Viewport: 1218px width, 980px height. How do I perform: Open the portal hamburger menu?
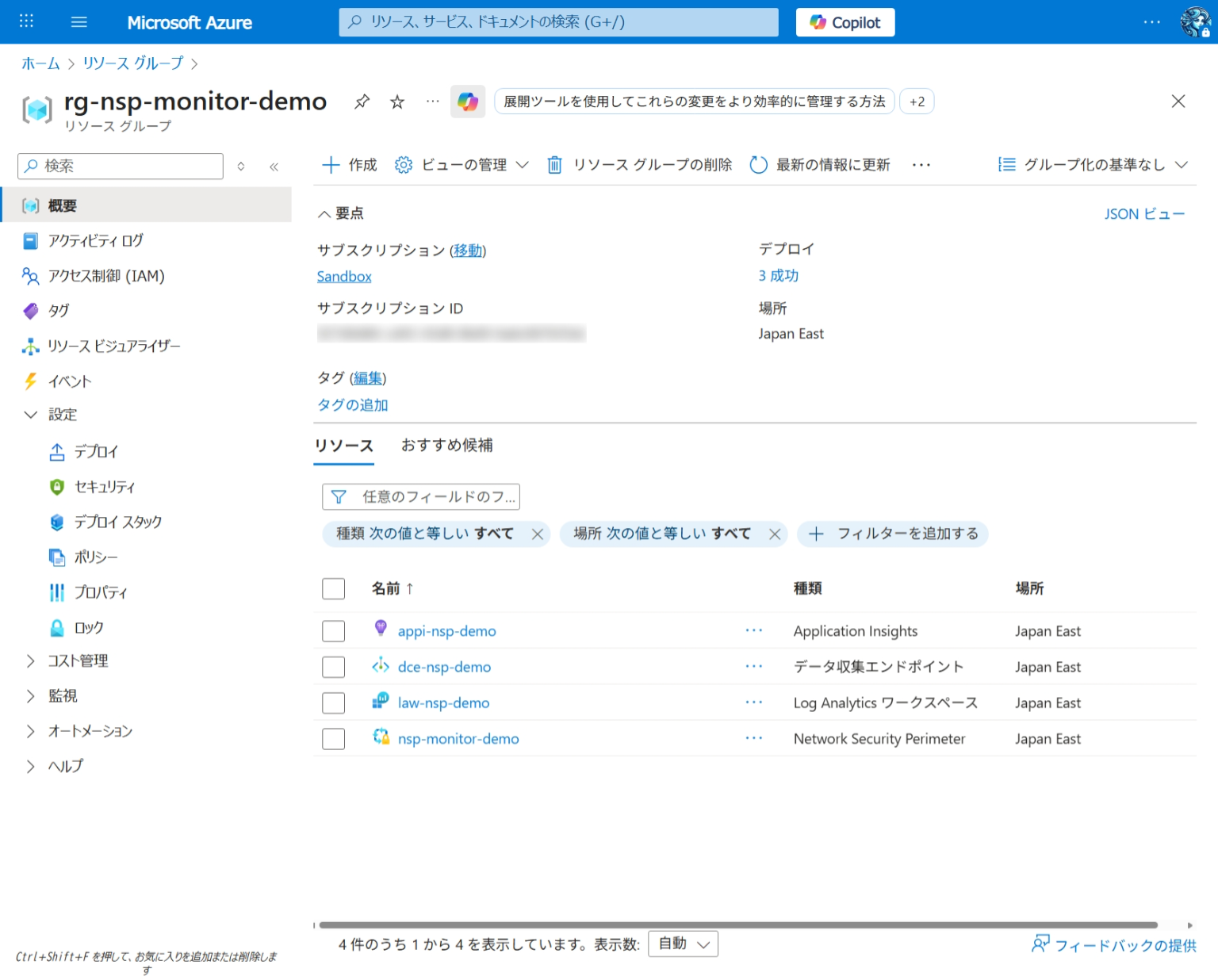point(79,21)
